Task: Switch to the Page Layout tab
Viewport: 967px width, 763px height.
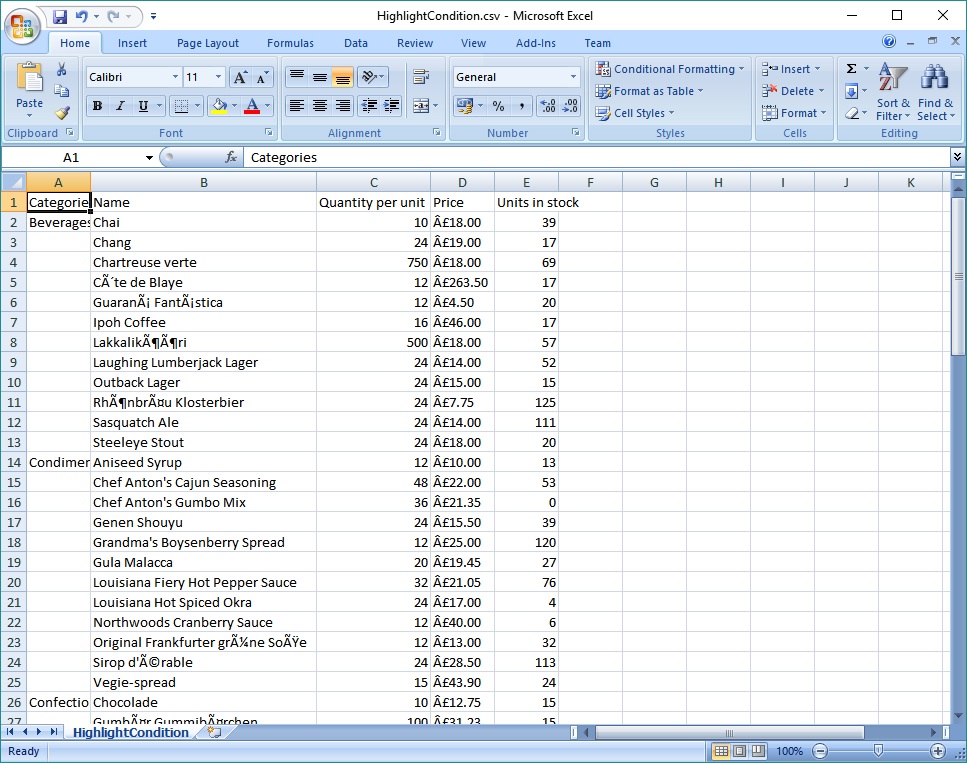Action: tap(208, 43)
